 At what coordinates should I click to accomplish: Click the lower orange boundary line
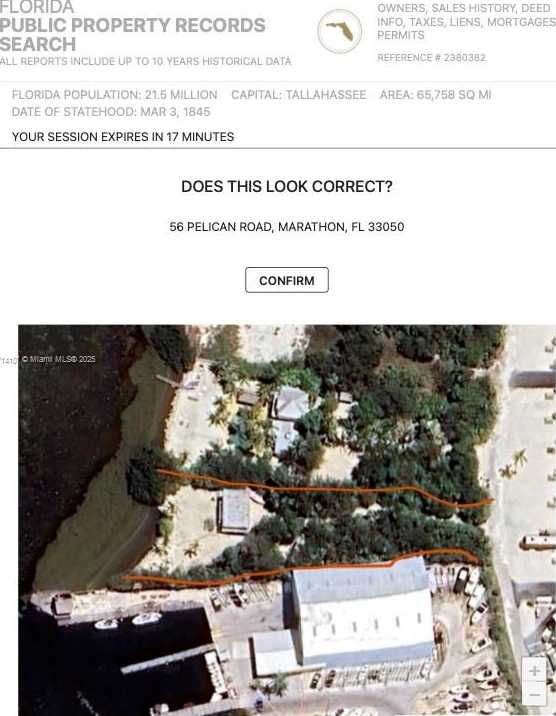[x=301, y=569]
